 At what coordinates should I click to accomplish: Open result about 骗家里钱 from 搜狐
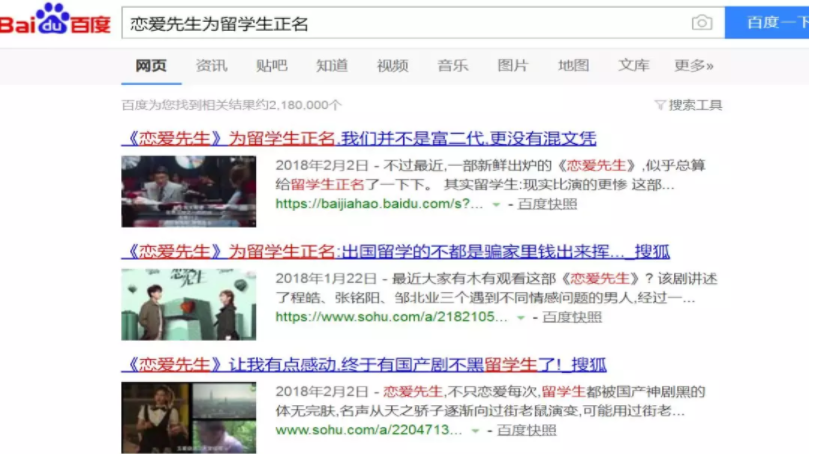point(396,252)
